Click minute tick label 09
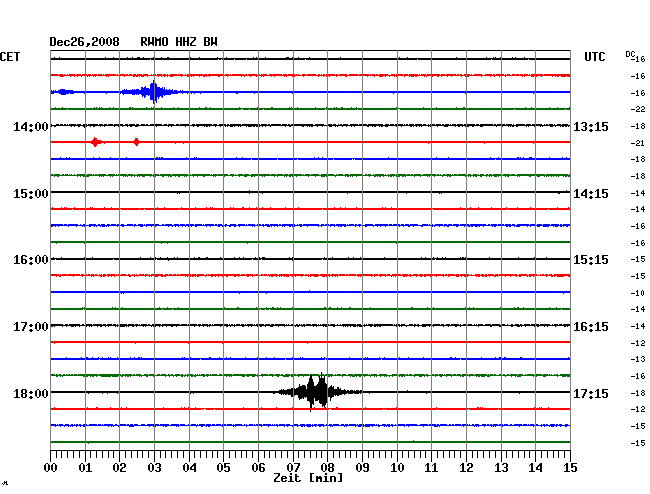Screen dimensions: 650x494 (362, 468)
